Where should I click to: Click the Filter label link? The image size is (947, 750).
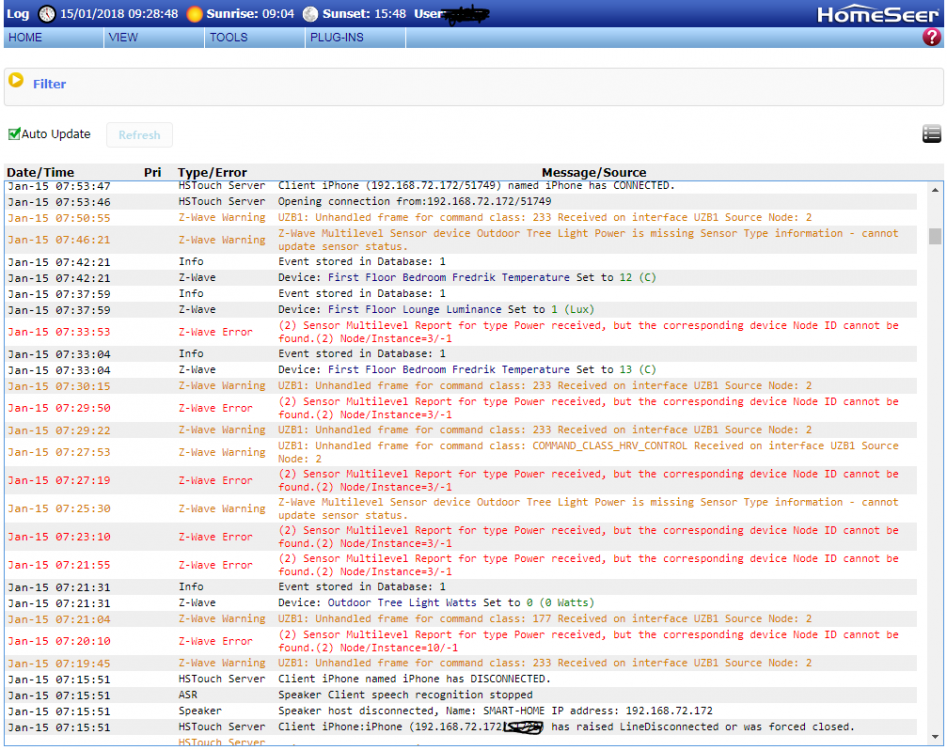point(49,84)
